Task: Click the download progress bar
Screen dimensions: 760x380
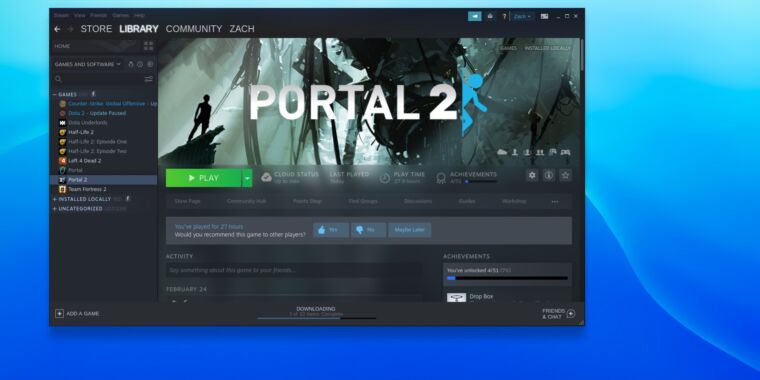Action: 317,318
